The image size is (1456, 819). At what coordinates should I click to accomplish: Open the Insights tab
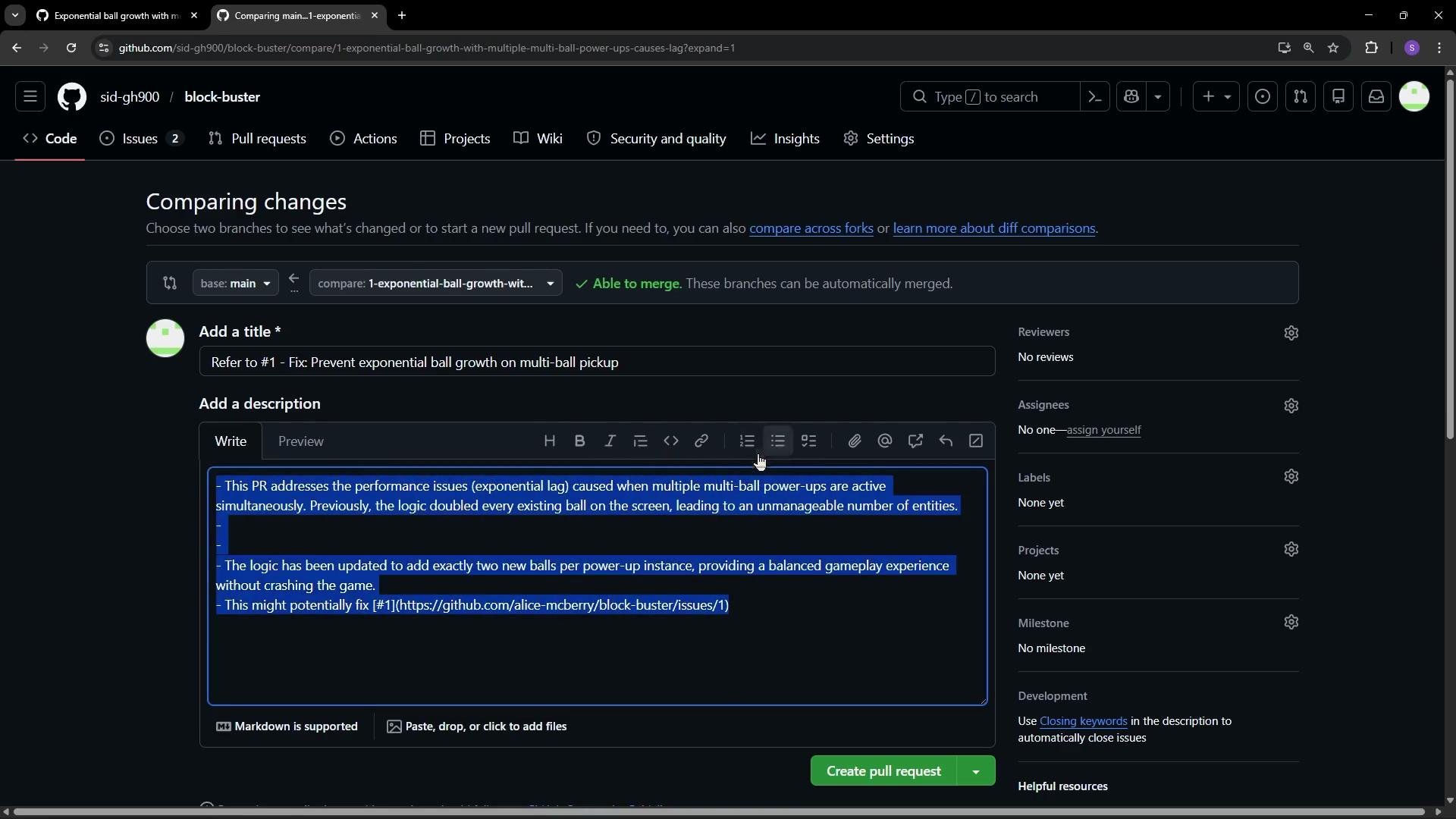pyautogui.click(x=786, y=139)
